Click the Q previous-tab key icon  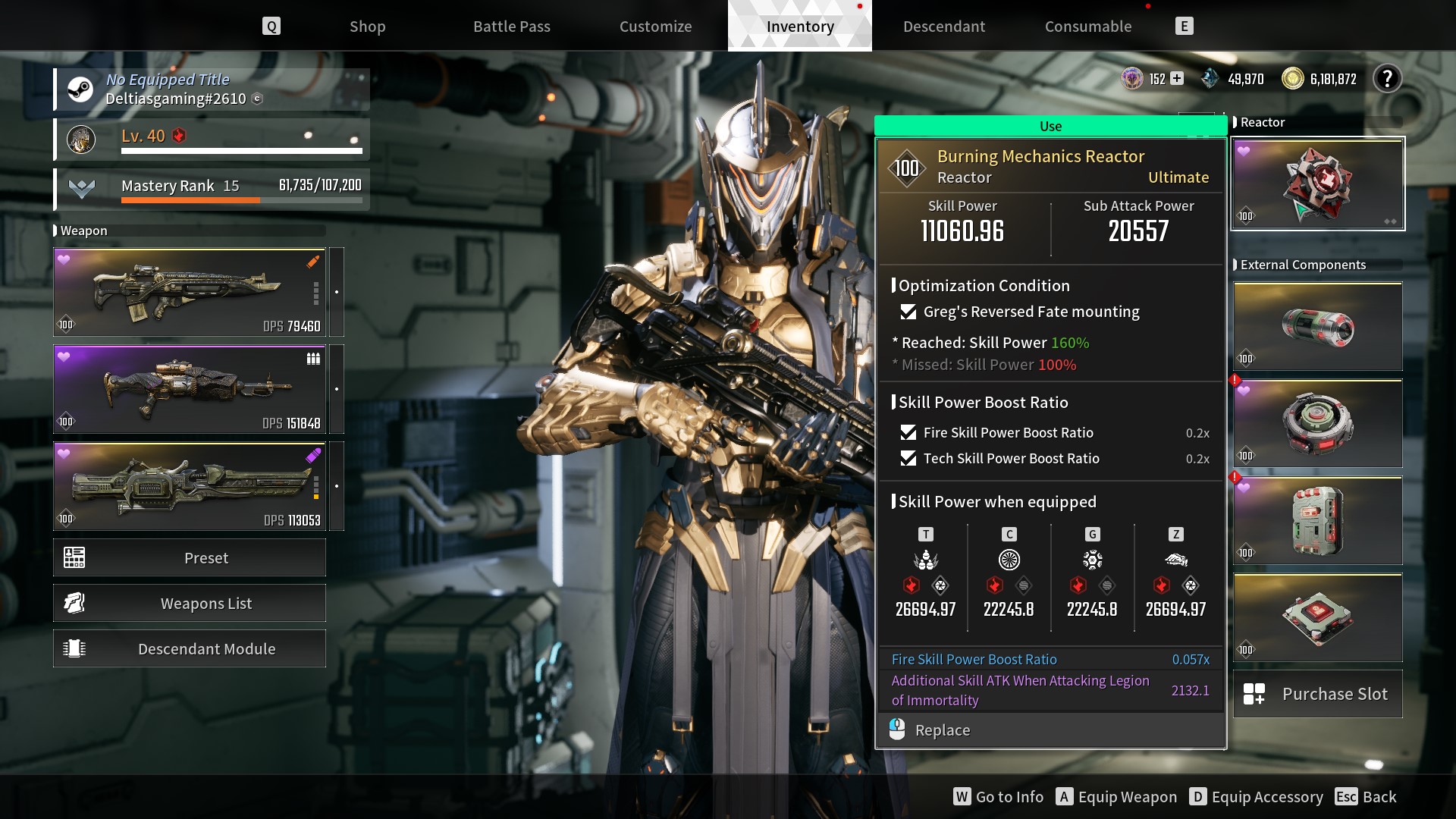[271, 27]
